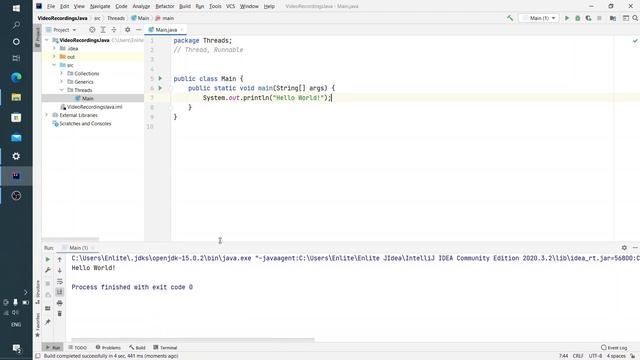Expand External Libraries node
The height and width of the screenshot is (360, 640).
click(x=47, y=115)
